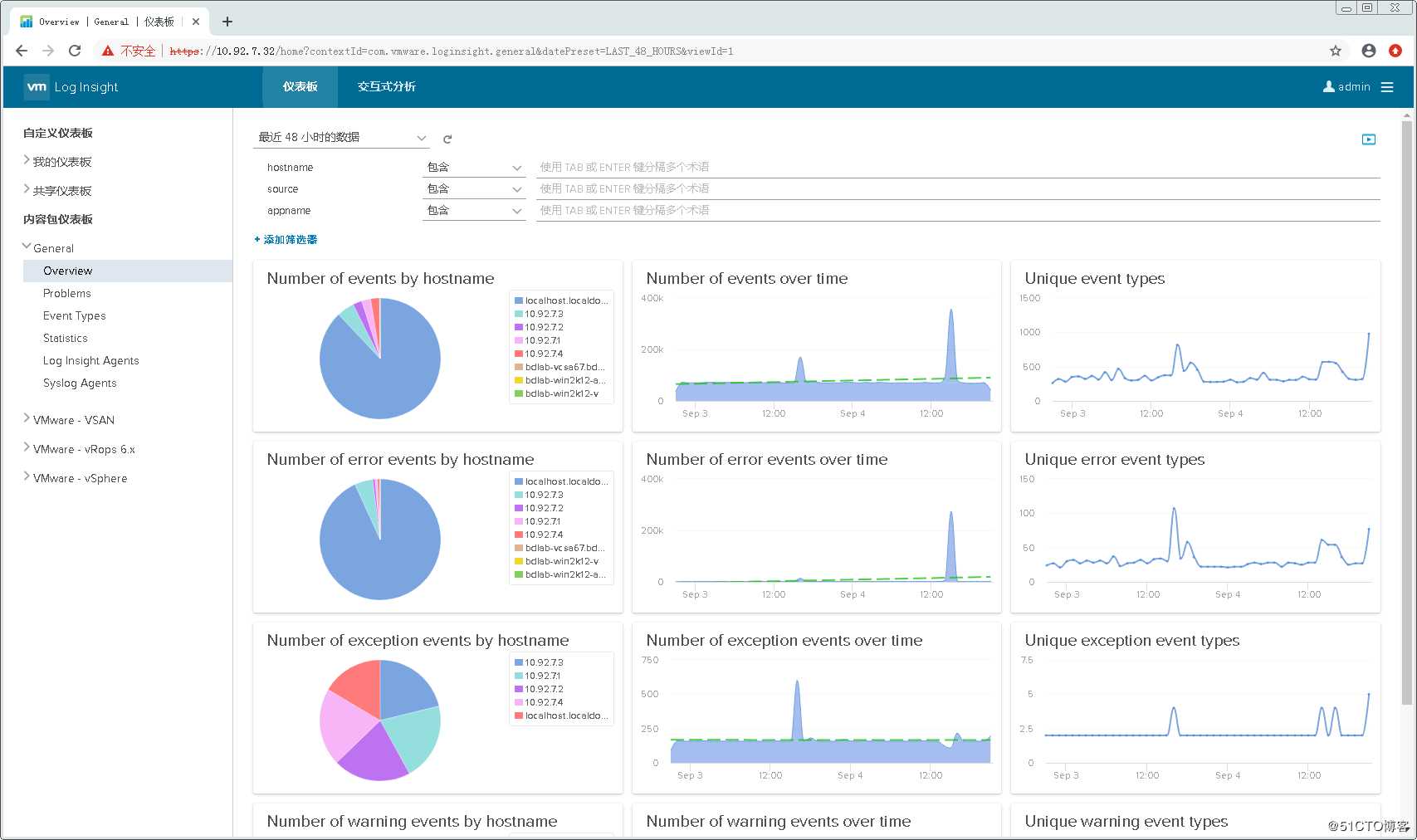Open the hostname operator dropdown
Image resolution: width=1417 pixels, height=840 pixels.
474,167
